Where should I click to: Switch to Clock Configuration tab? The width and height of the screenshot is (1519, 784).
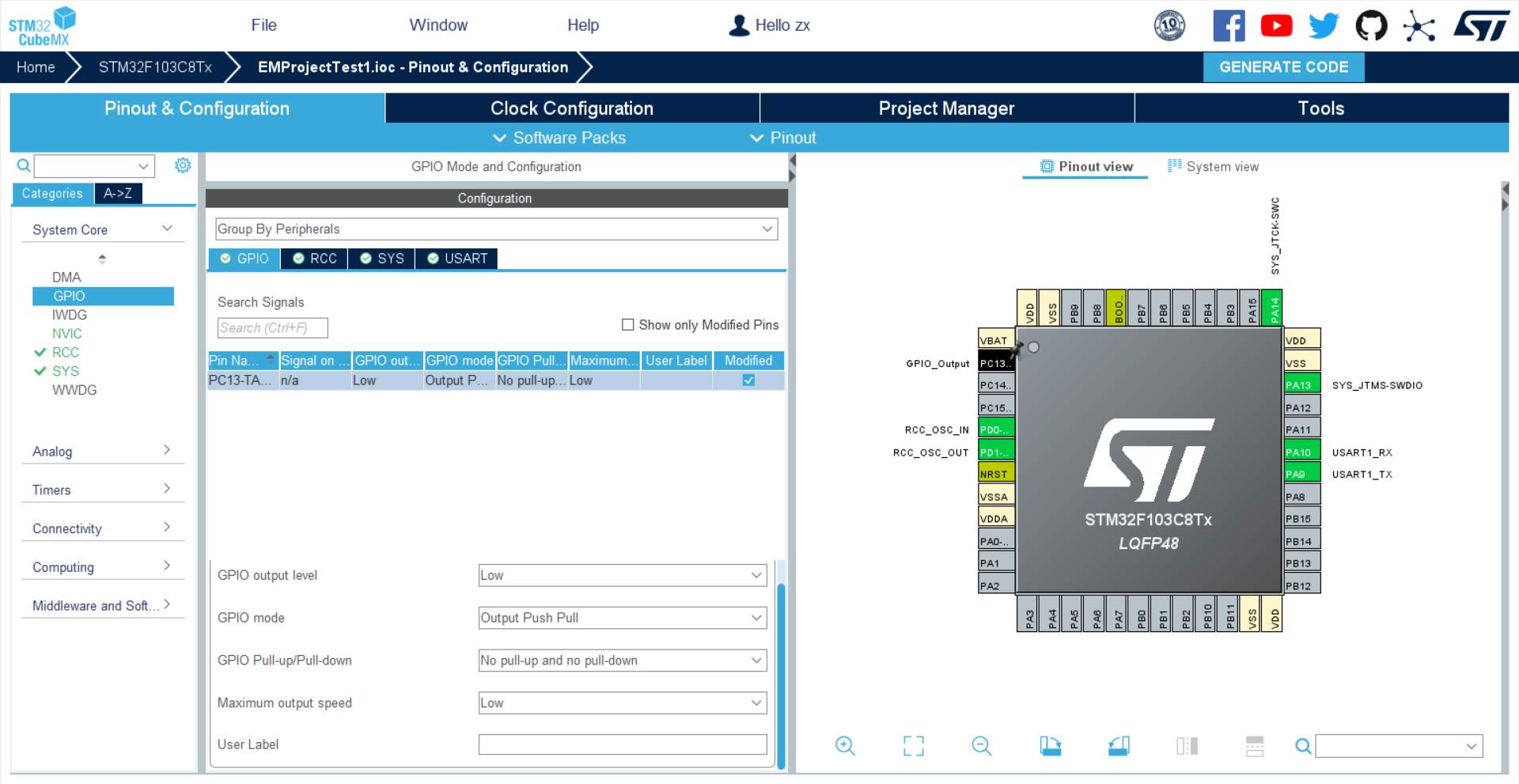point(572,108)
